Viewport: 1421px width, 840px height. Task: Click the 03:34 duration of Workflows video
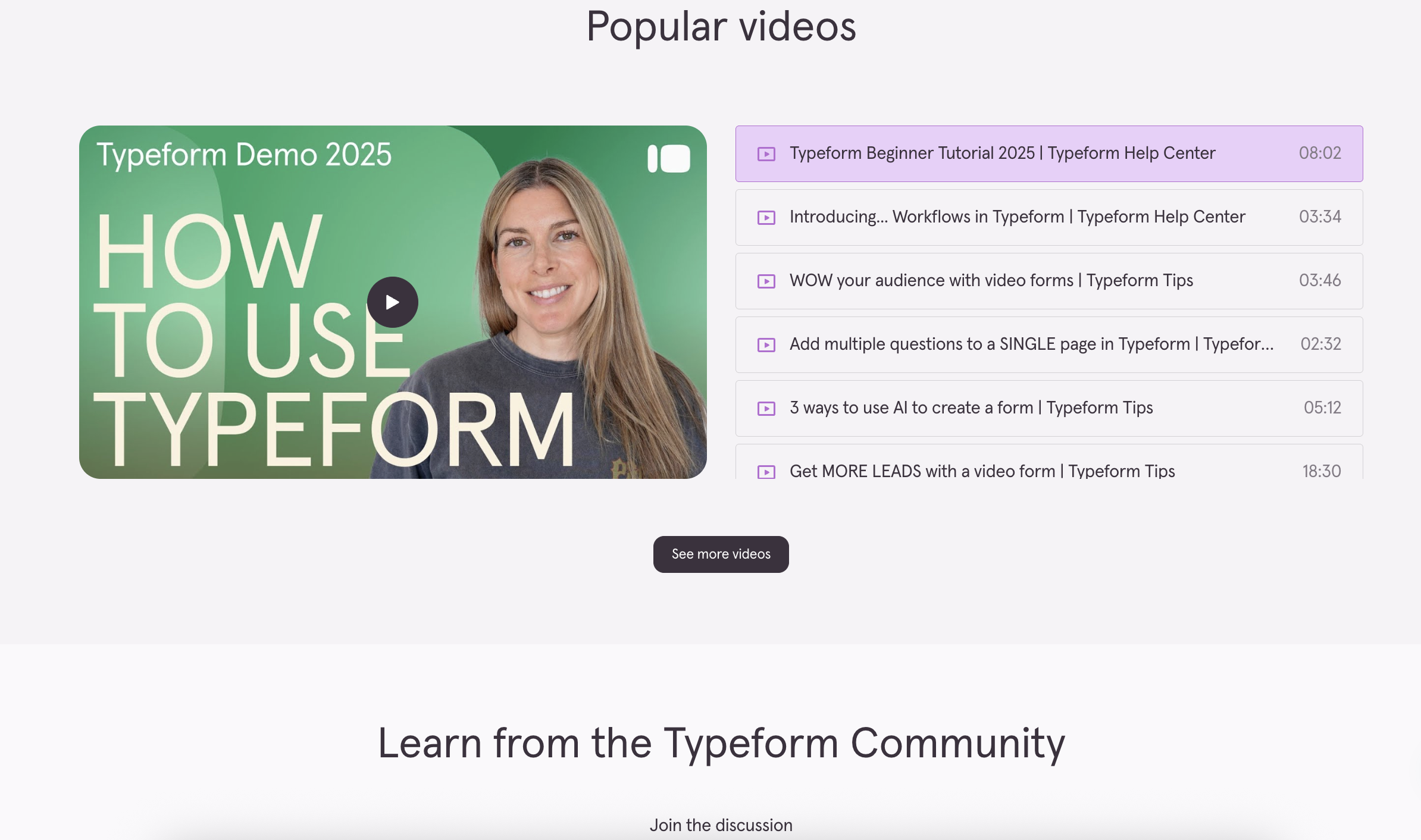pos(1320,217)
